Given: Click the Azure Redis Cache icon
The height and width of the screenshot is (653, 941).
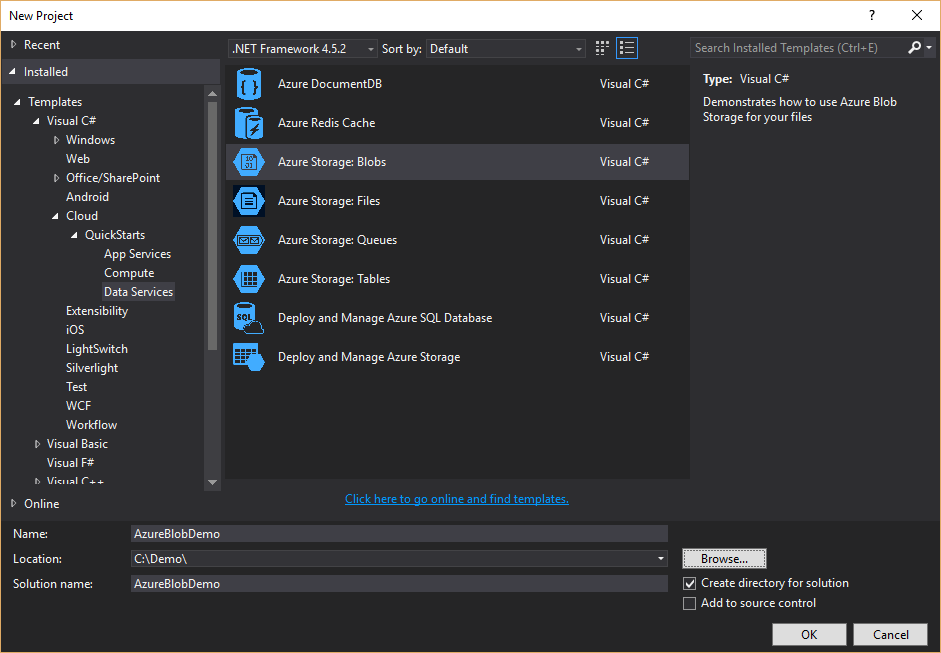Looking at the screenshot, I should pyautogui.click(x=248, y=123).
